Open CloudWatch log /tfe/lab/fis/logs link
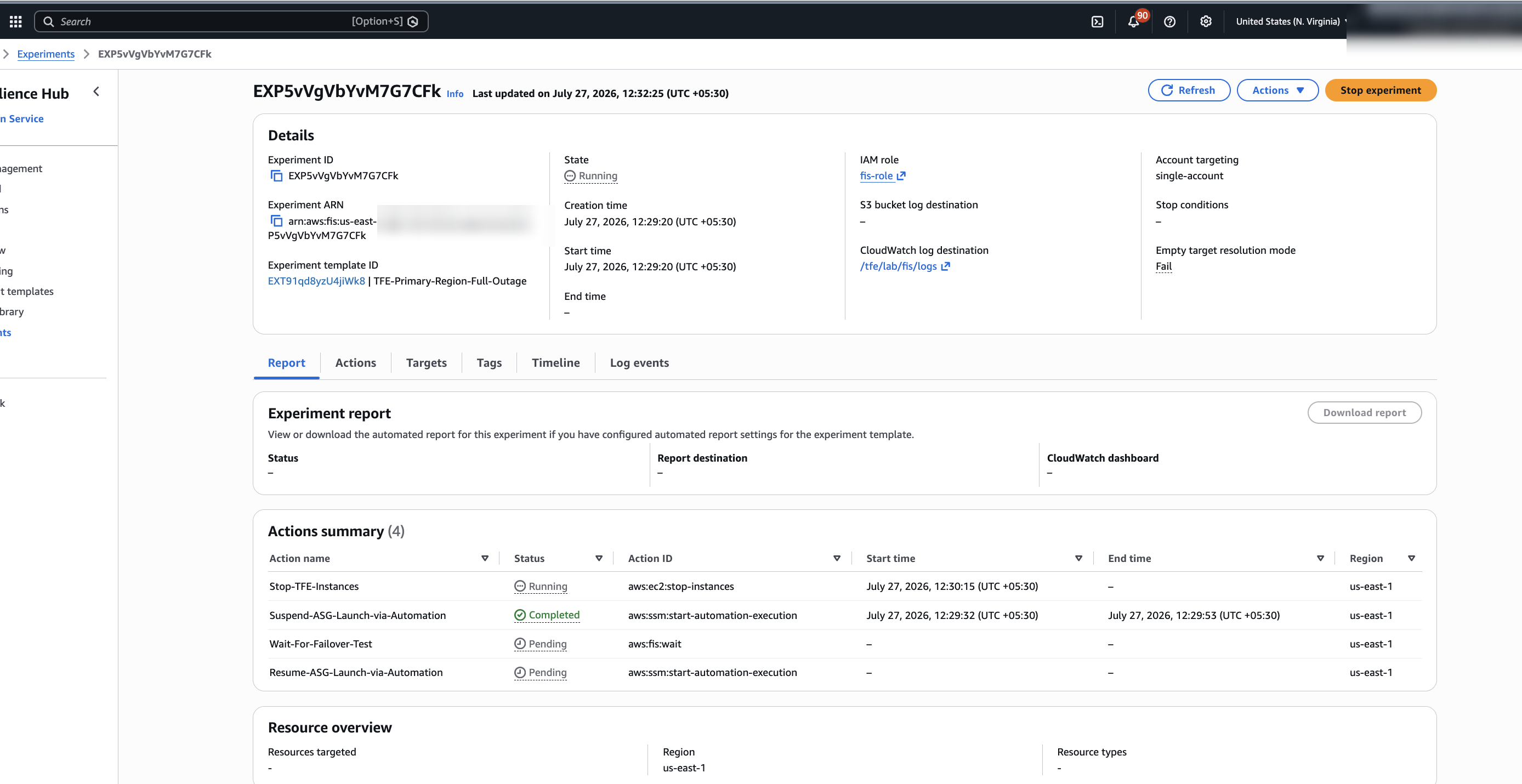This screenshot has height=784, width=1522. coord(898,266)
